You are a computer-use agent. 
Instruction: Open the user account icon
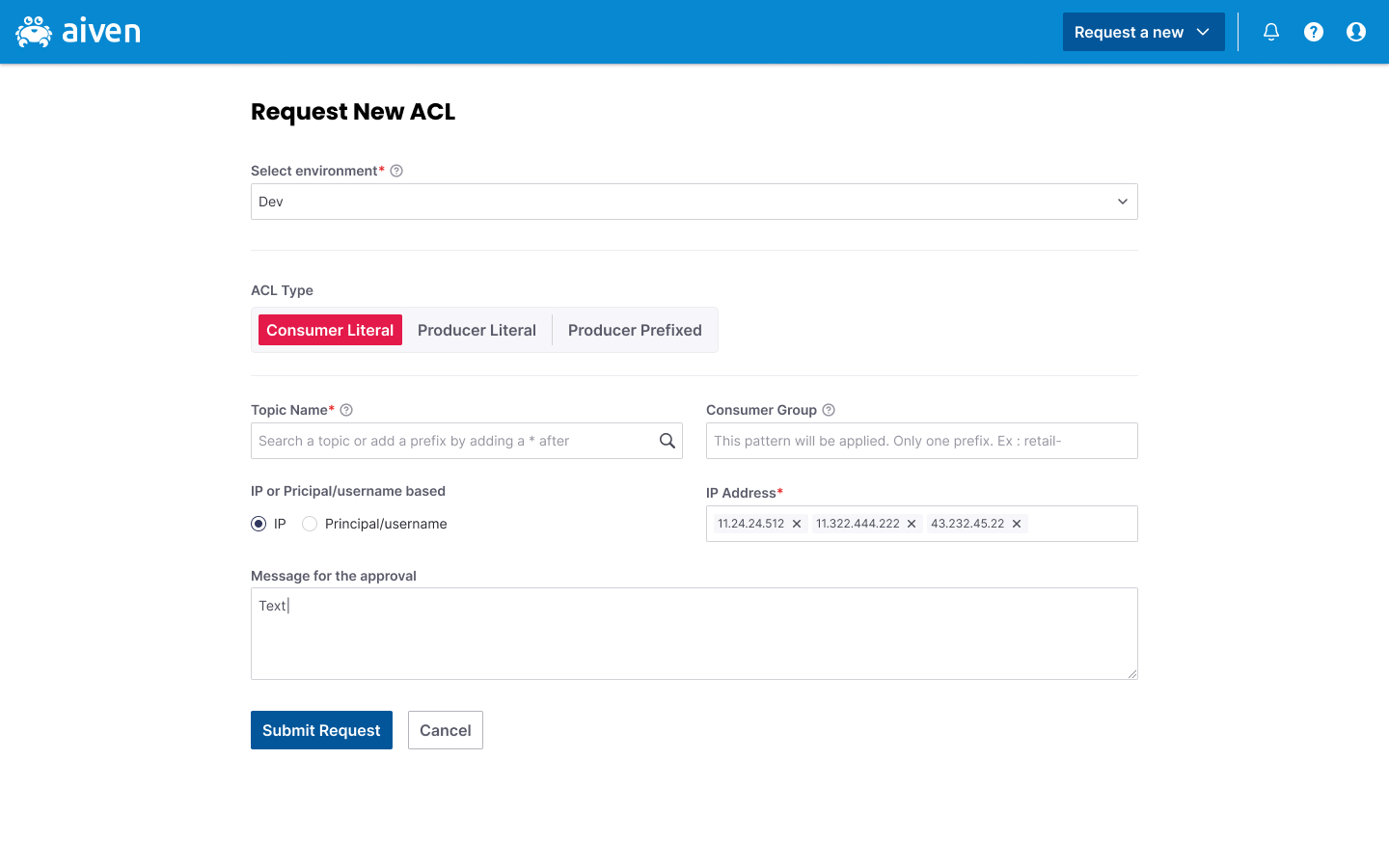tap(1356, 31)
